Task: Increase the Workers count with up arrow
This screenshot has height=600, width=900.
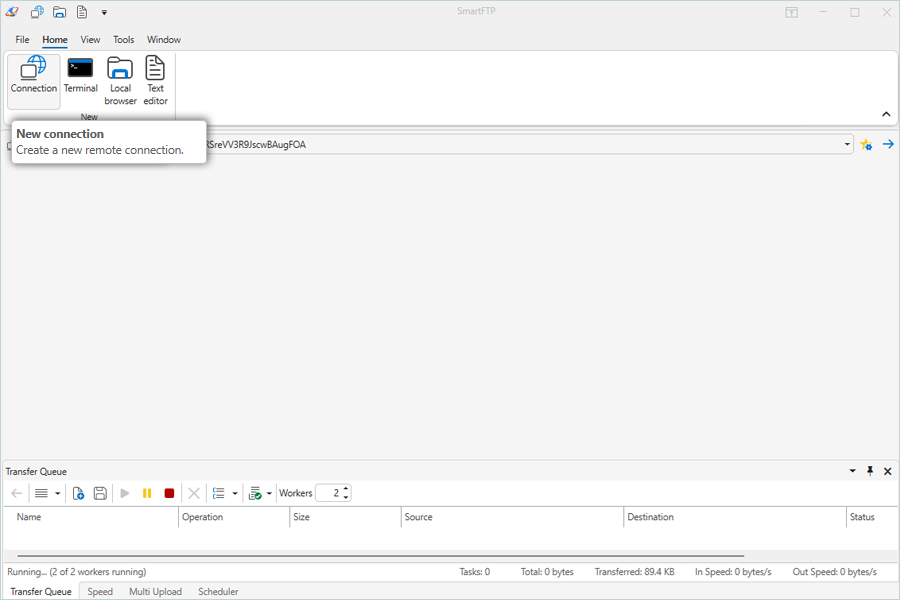Action: click(346, 489)
